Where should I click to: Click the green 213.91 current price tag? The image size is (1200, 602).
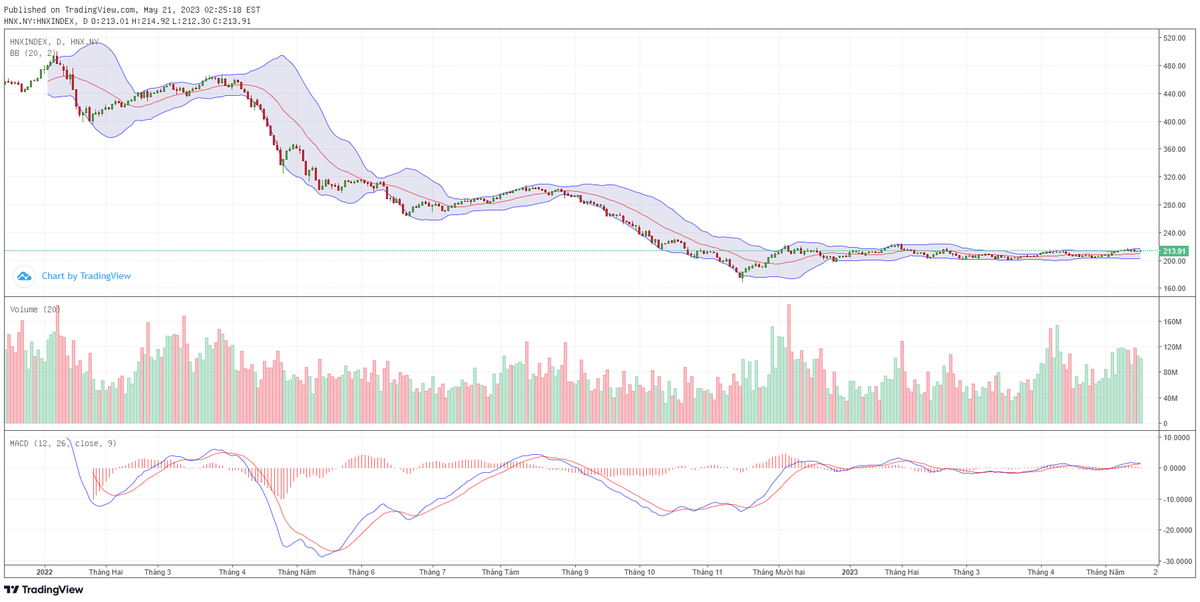click(1173, 251)
